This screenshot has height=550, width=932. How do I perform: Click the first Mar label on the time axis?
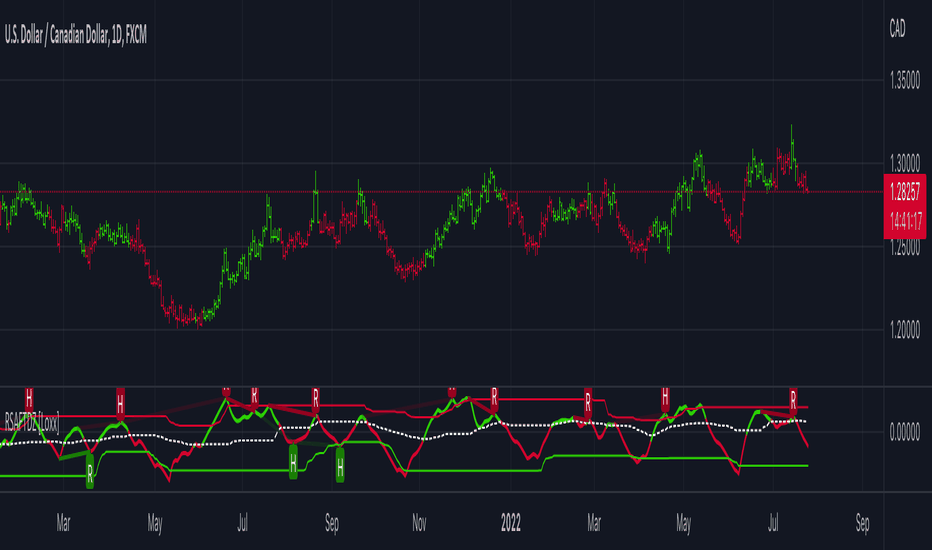click(63, 523)
